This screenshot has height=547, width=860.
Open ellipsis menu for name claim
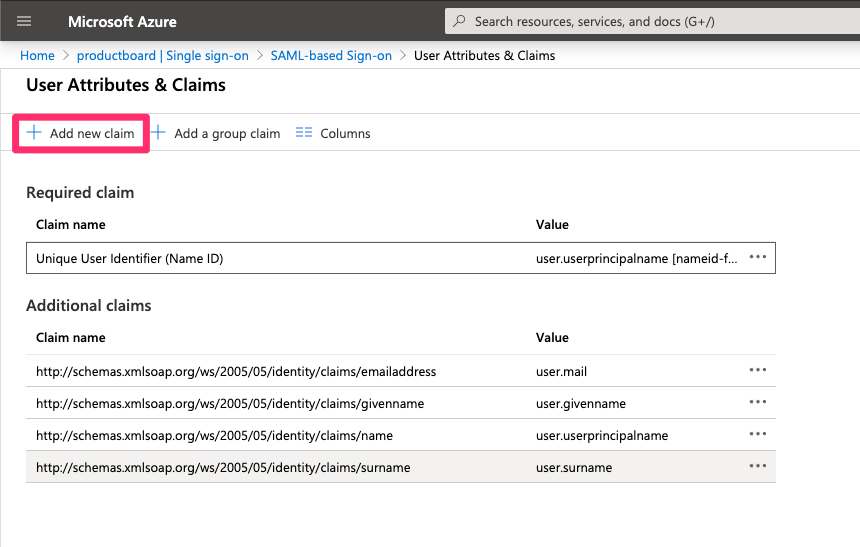(x=757, y=435)
